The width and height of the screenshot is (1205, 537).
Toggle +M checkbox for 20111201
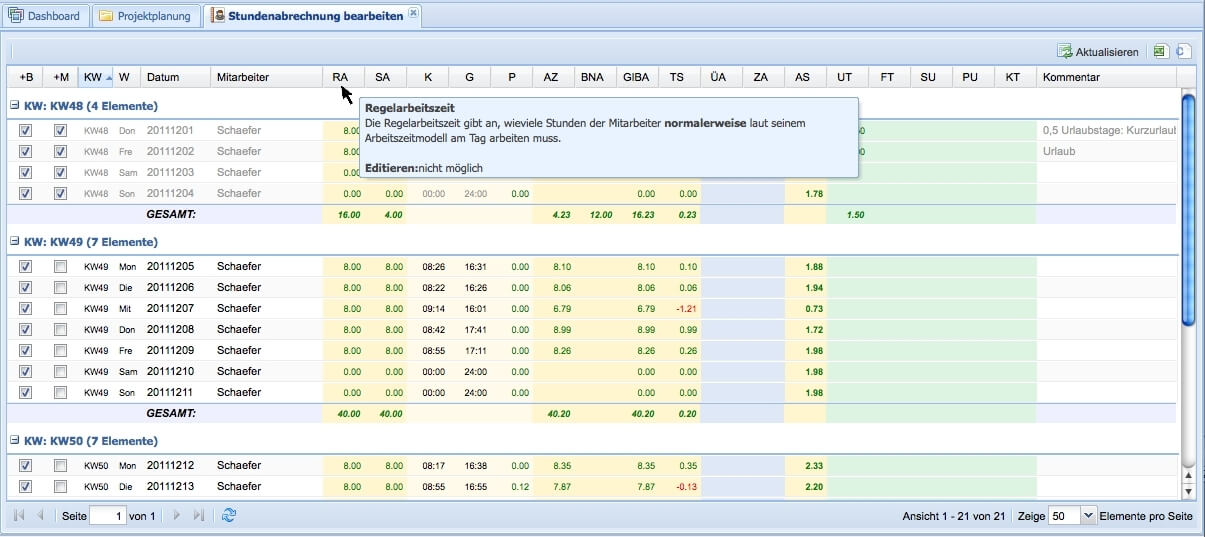[60, 130]
